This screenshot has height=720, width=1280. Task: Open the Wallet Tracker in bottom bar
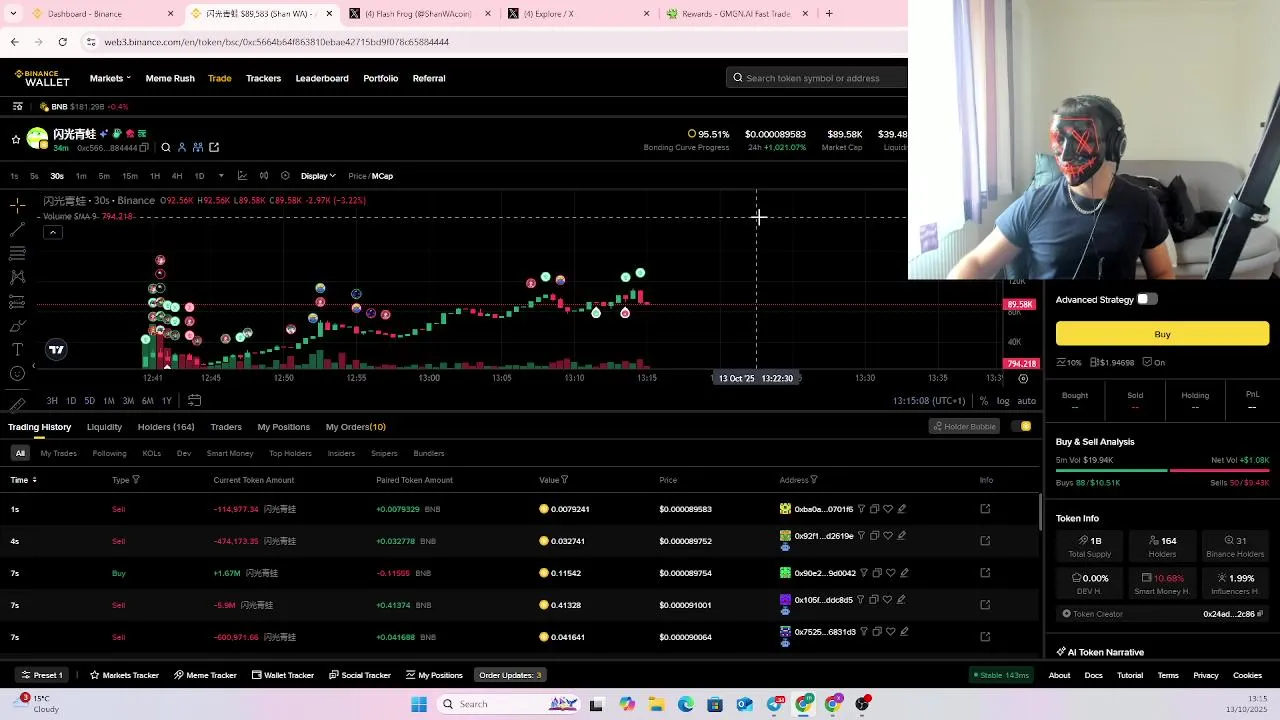[x=283, y=675]
